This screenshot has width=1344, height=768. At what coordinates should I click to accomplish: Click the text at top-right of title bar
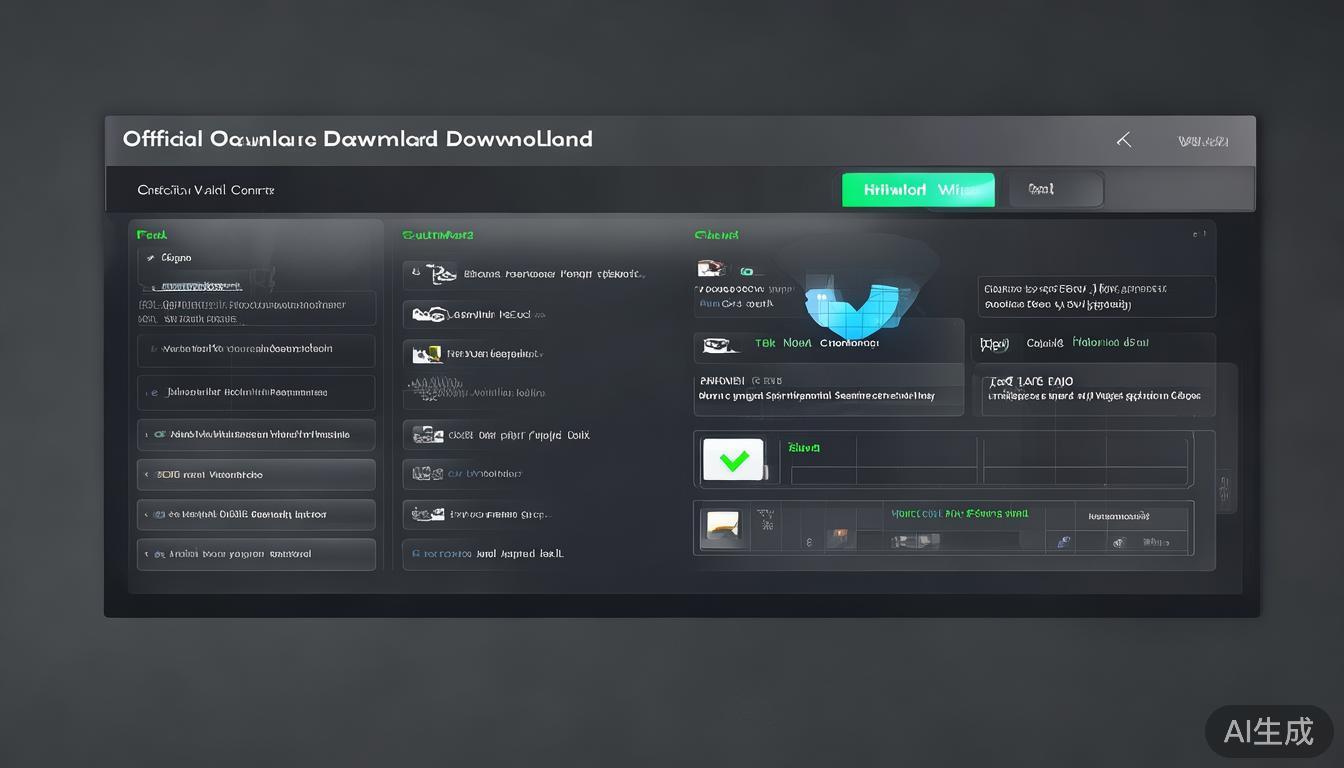coord(1202,141)
